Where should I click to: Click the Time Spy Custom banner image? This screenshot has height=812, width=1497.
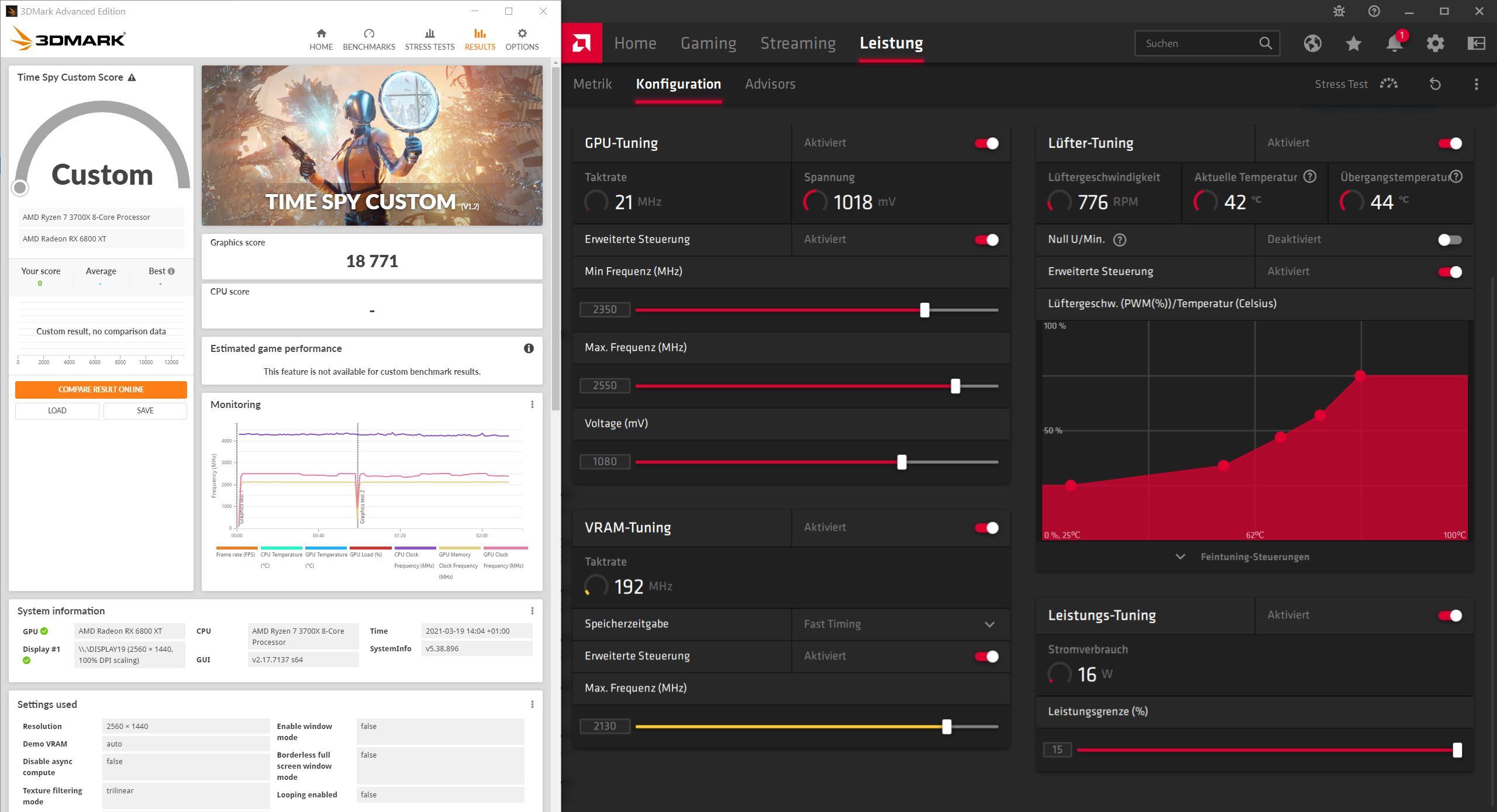(x=372, y=146)
